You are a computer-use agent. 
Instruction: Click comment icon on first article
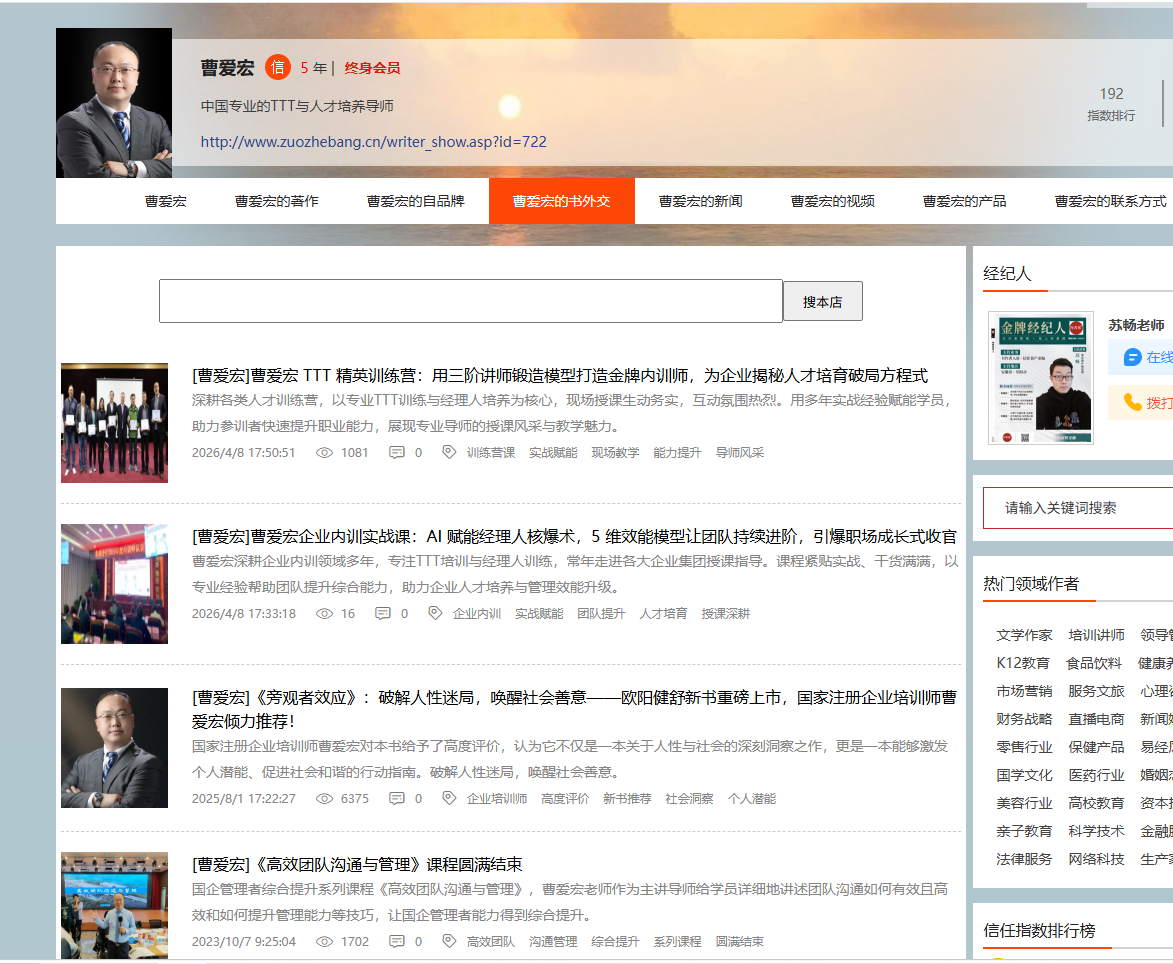click(x=397, y=453)
